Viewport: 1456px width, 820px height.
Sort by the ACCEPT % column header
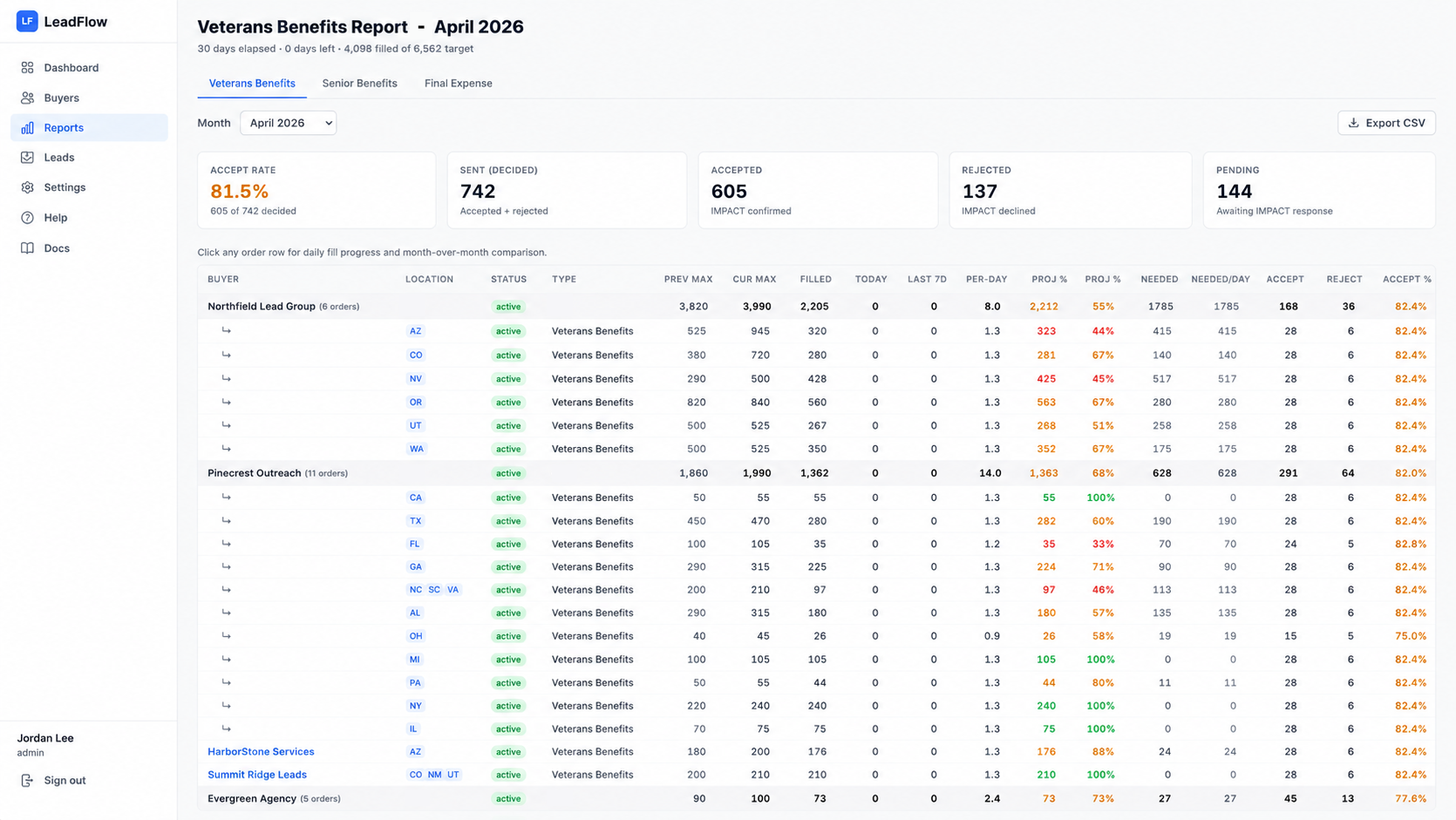[x=1406, y=279]
